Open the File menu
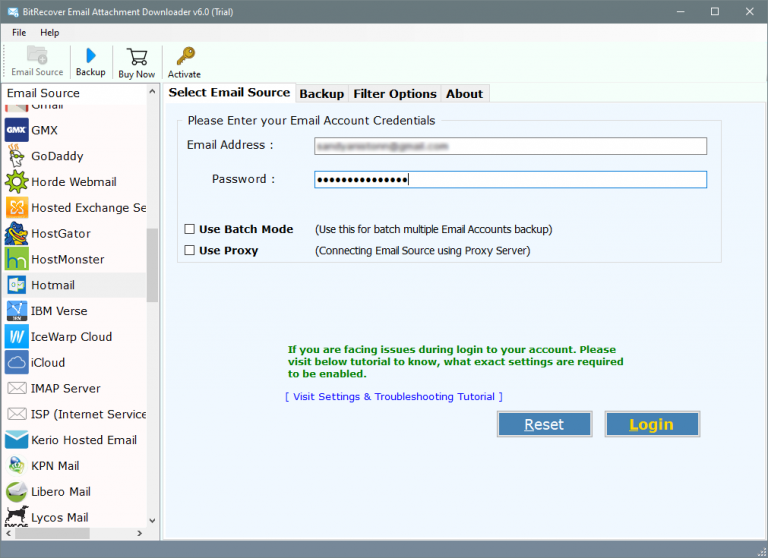 point(19,33)
